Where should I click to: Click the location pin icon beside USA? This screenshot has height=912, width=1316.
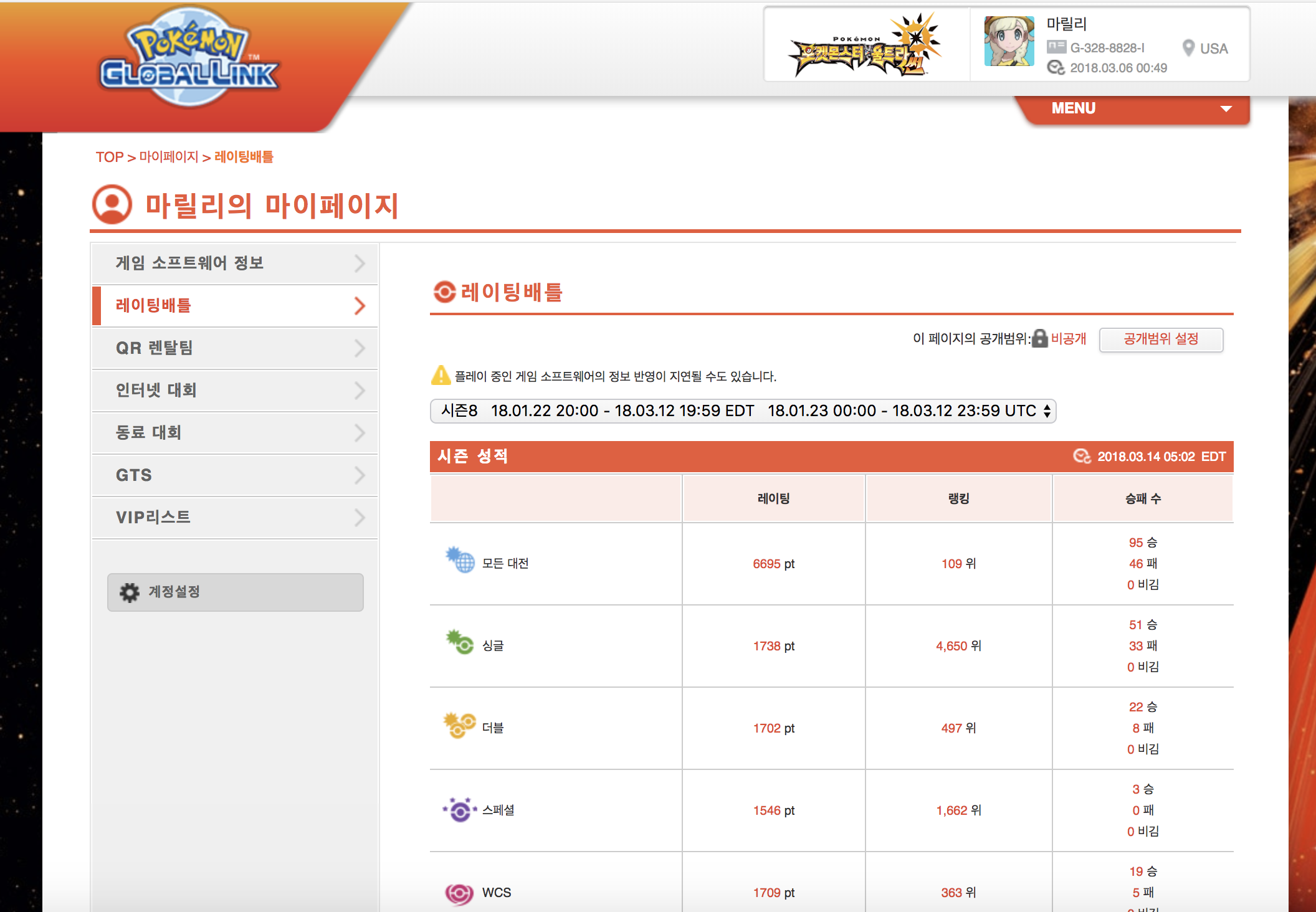[x=1188, y=48]
